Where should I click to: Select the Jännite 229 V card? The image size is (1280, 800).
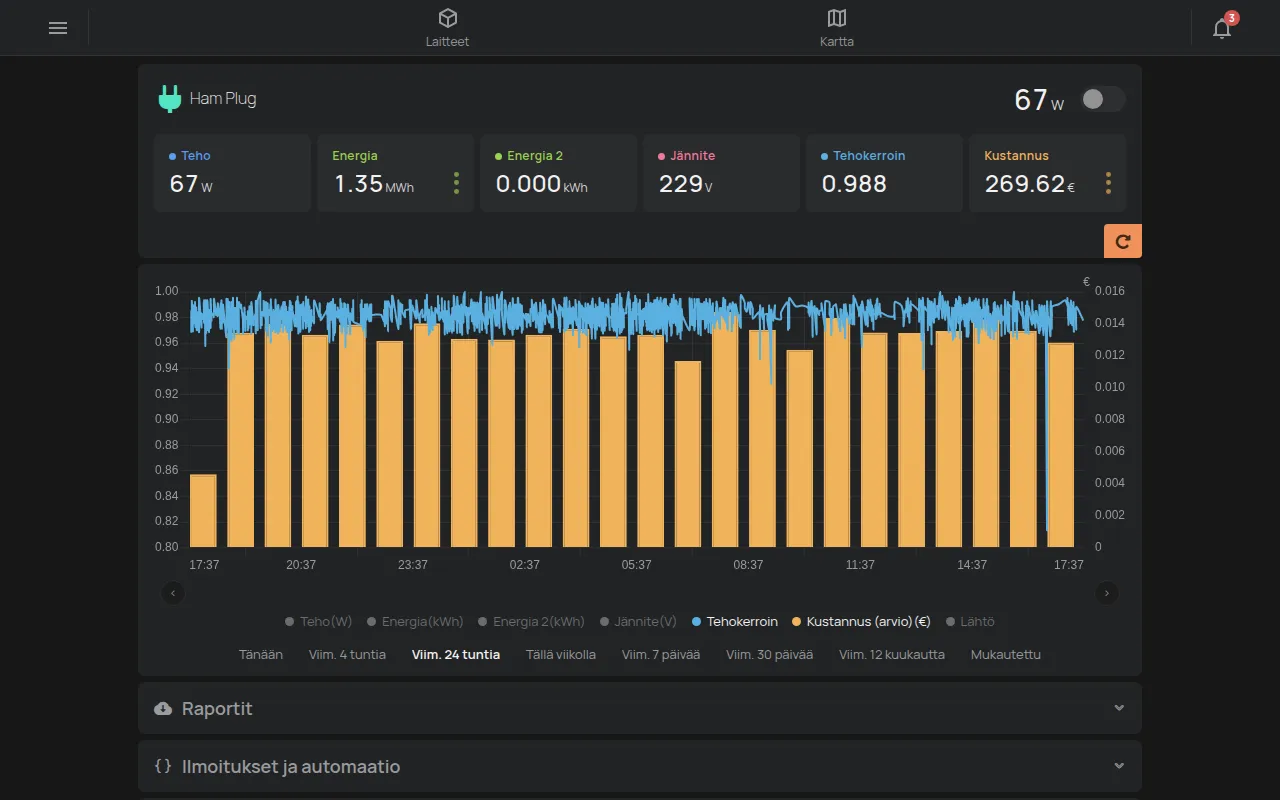click(x=721, y=173)
